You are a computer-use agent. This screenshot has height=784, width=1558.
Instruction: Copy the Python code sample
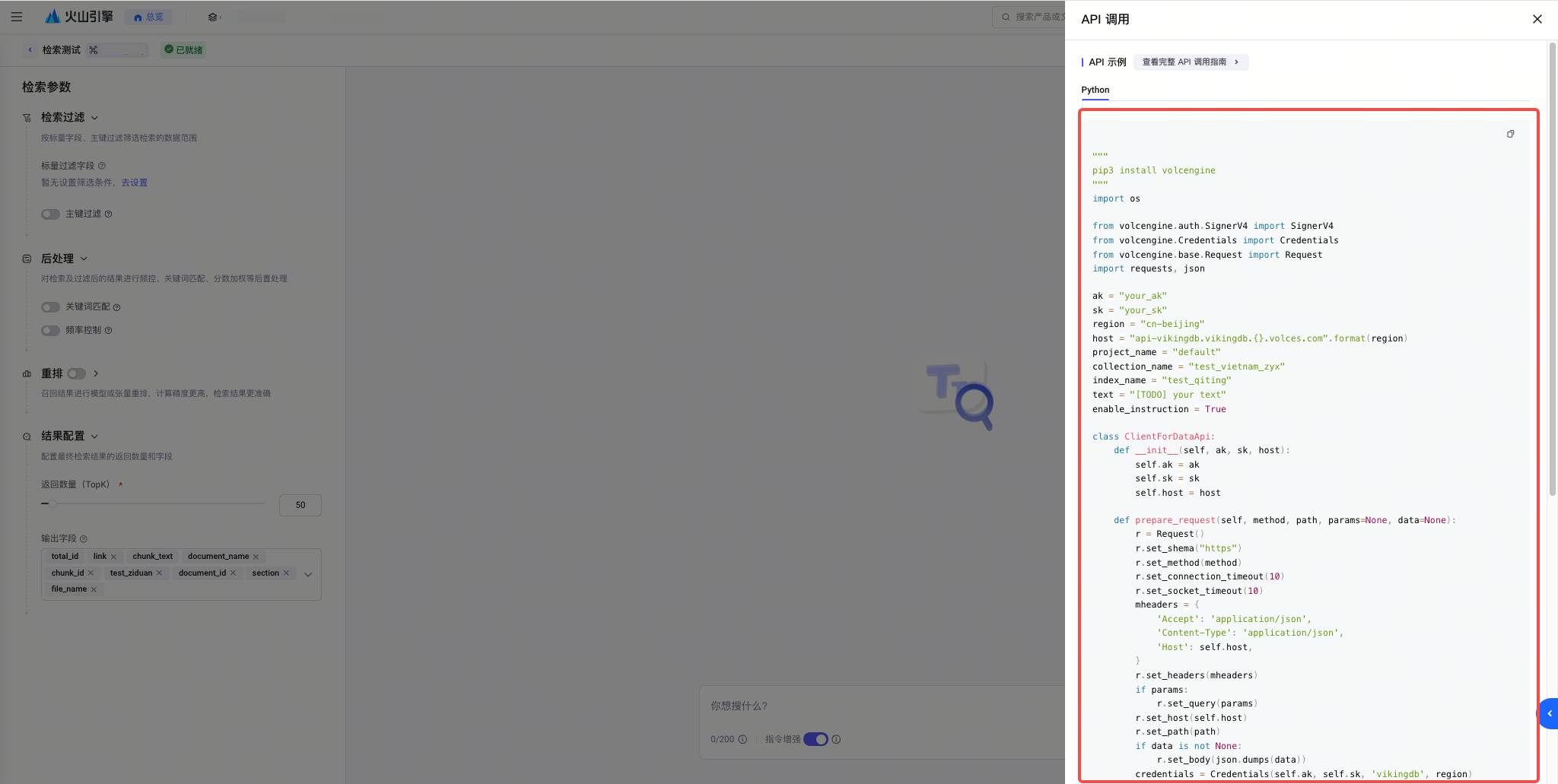click(x=1510, y=134)
